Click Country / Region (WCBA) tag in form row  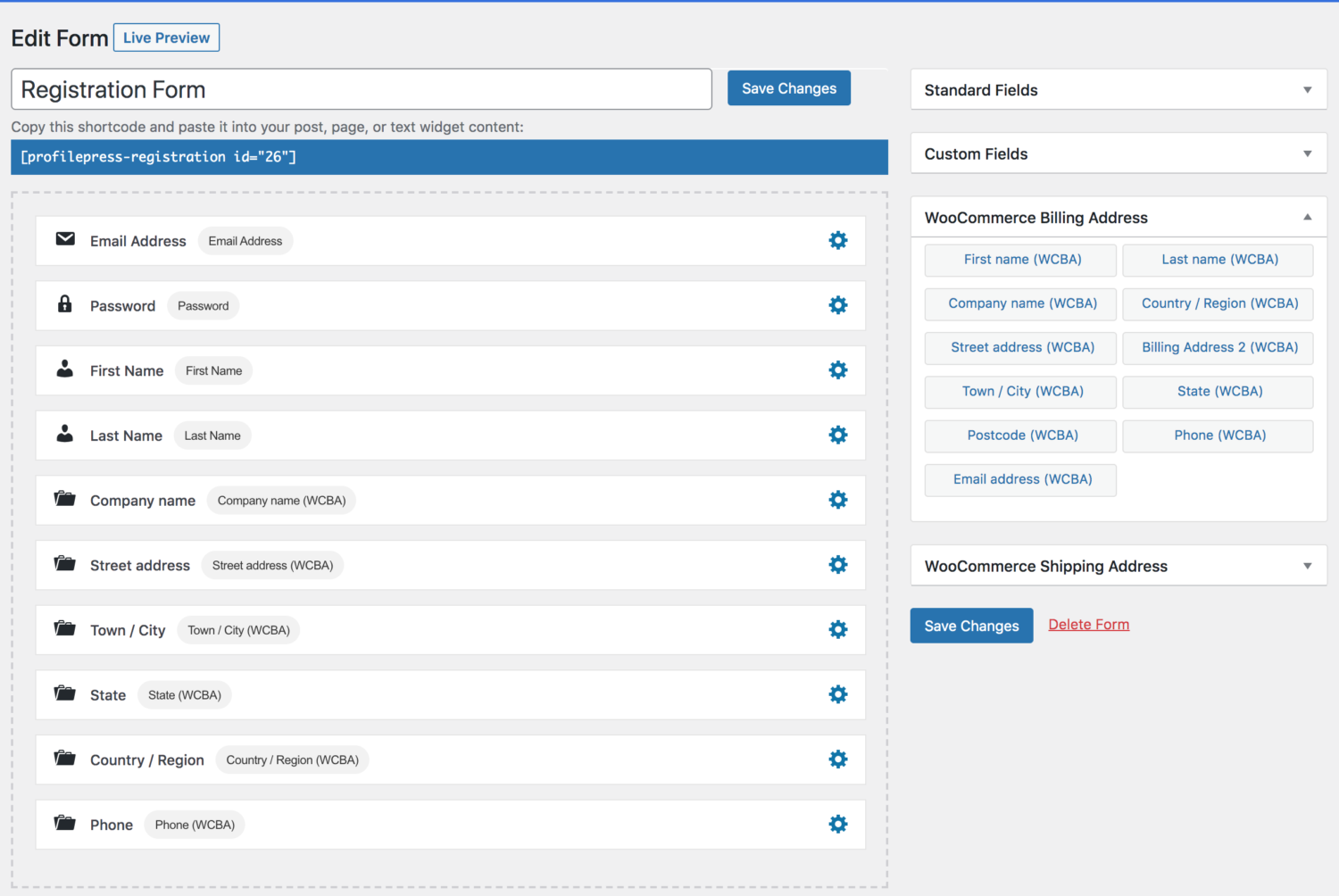click(x=292, y=759)
